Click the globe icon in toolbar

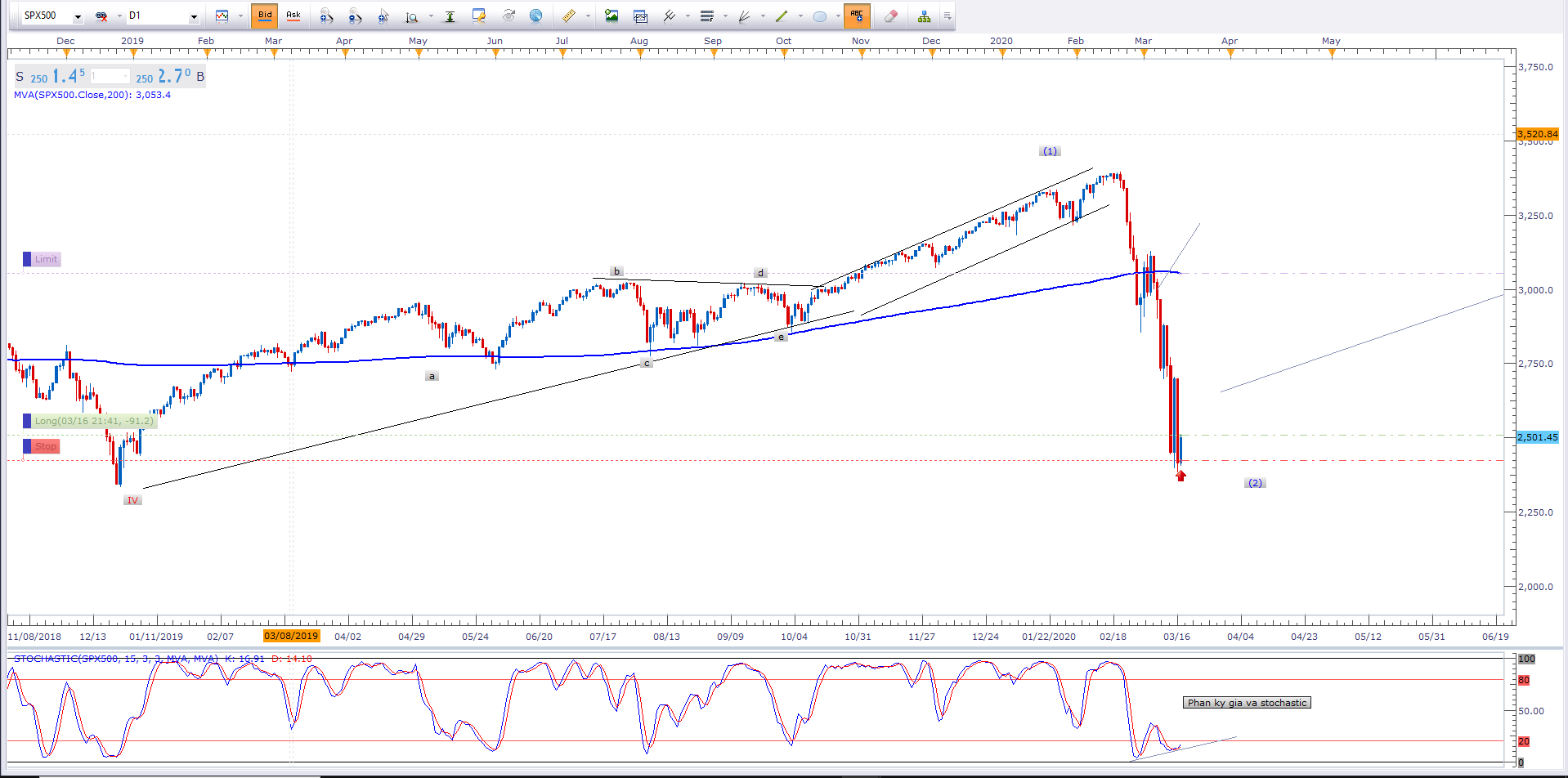click(535, 16)
